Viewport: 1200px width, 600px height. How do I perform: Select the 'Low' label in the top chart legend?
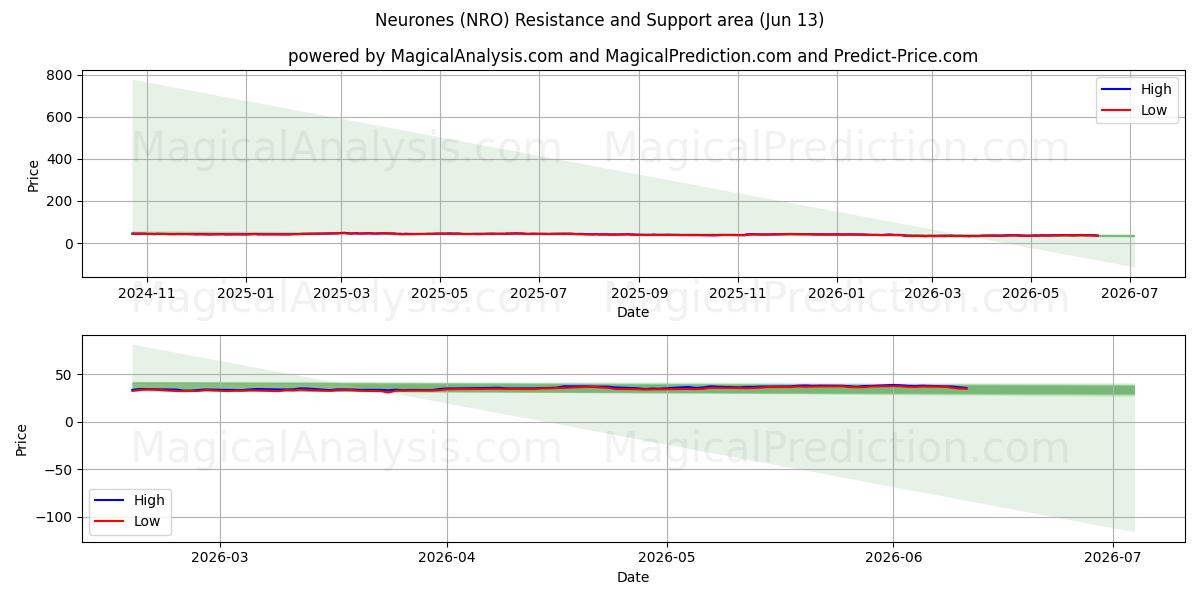[1154, 110]
